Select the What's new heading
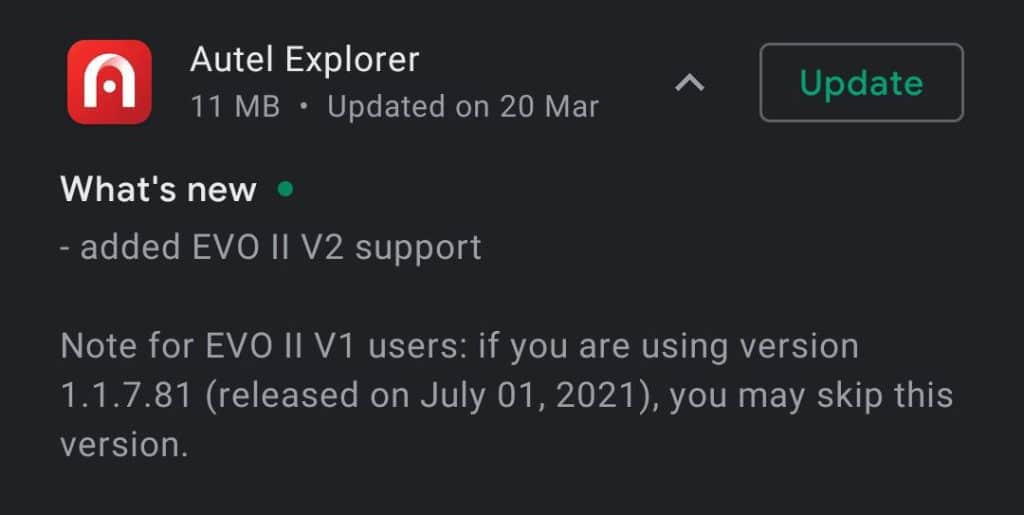Screen dimensions: 1024x515 pyautogui.click(x=158, y=189)
